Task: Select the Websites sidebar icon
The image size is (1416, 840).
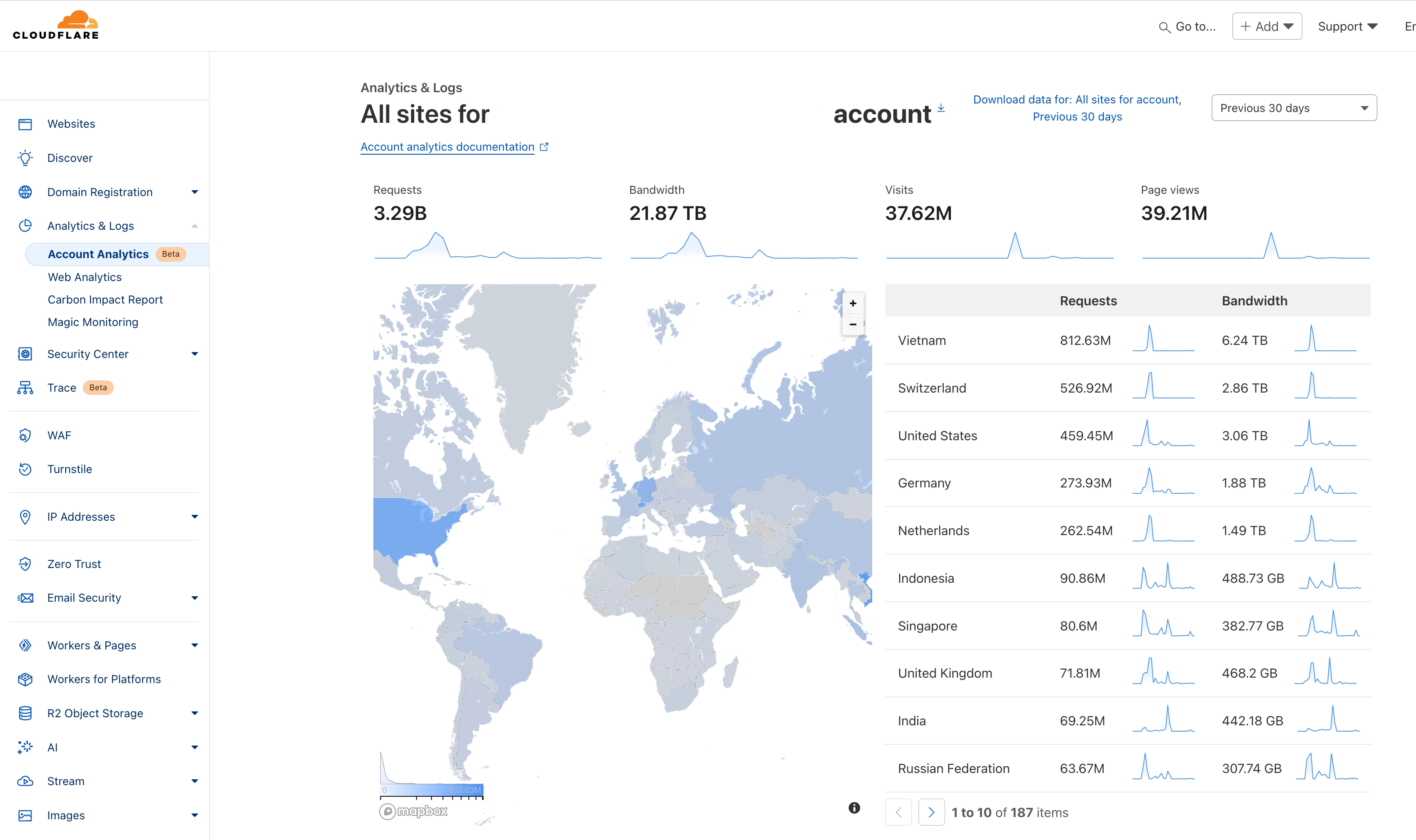Action: tap(25, 123)
